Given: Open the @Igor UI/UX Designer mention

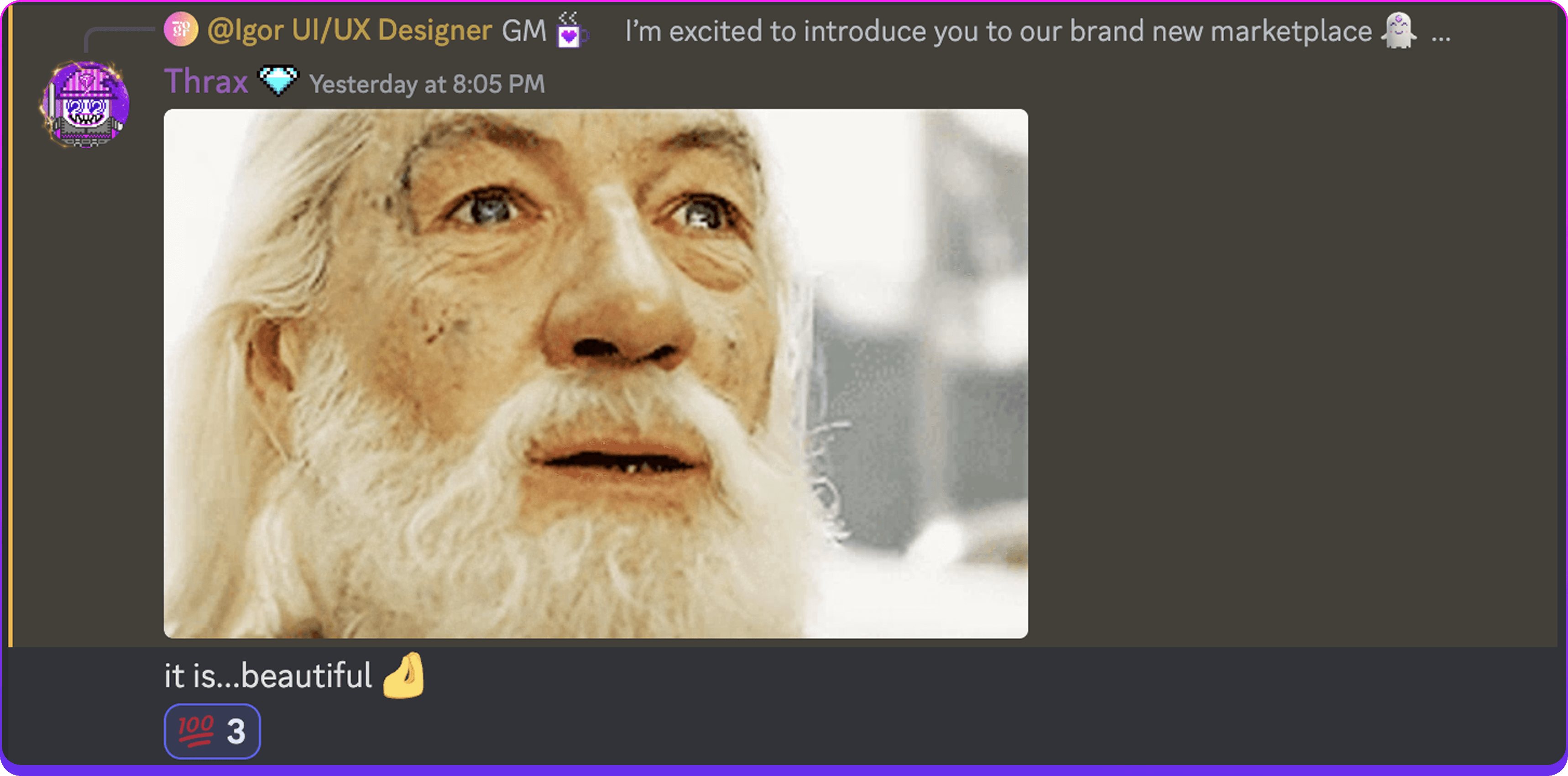Looking at the screenshot, I should coord(350,30).
